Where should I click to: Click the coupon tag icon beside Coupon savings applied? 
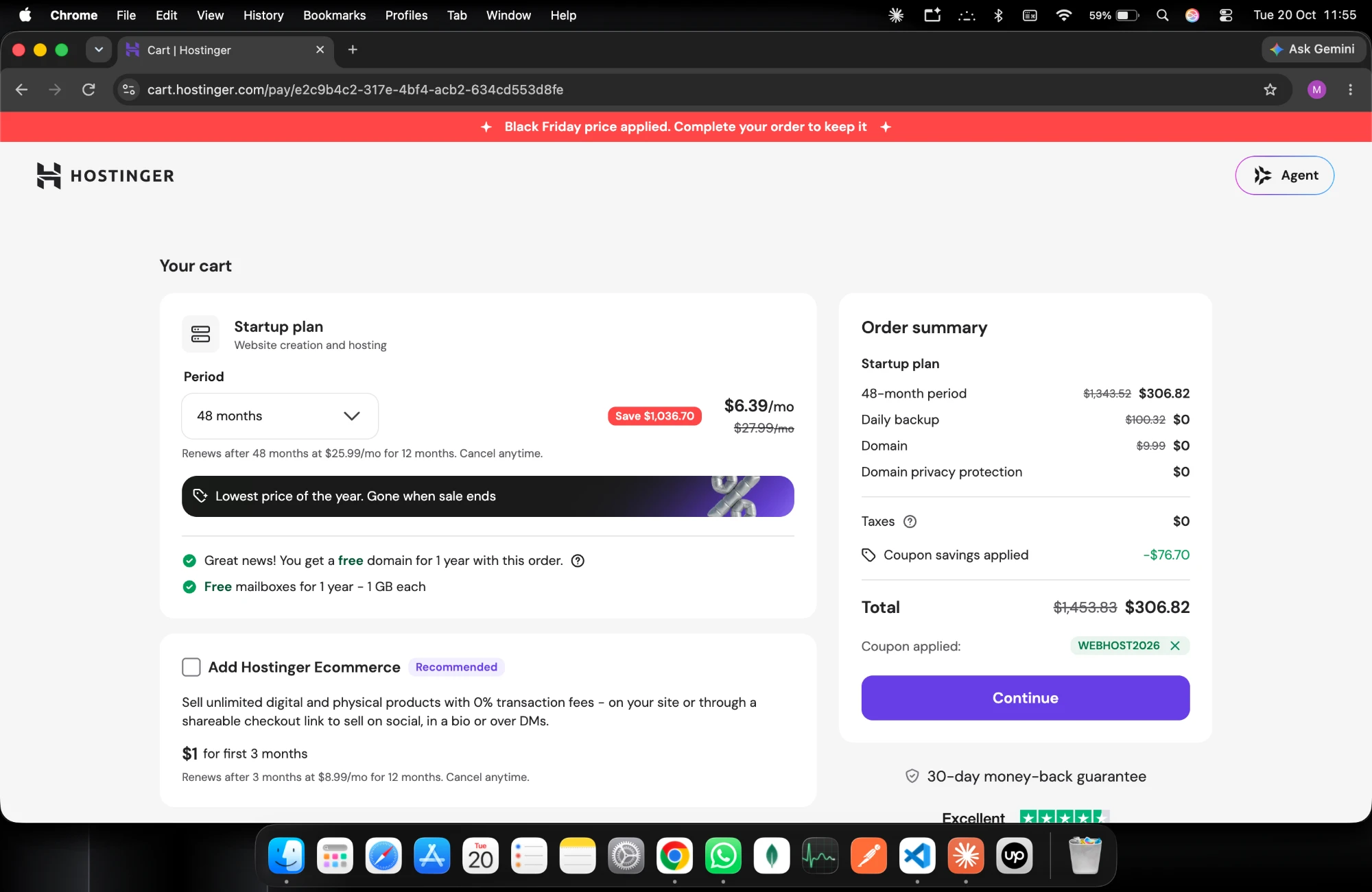point(868,555)
